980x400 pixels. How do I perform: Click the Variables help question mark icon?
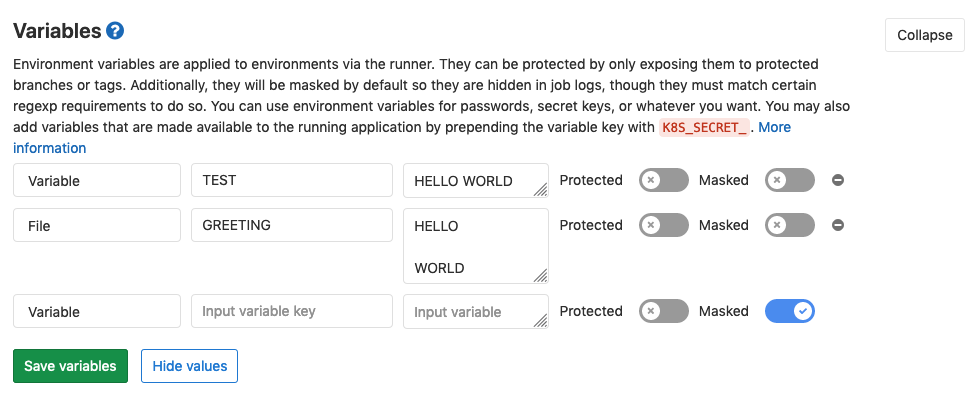tap(116, 31)
